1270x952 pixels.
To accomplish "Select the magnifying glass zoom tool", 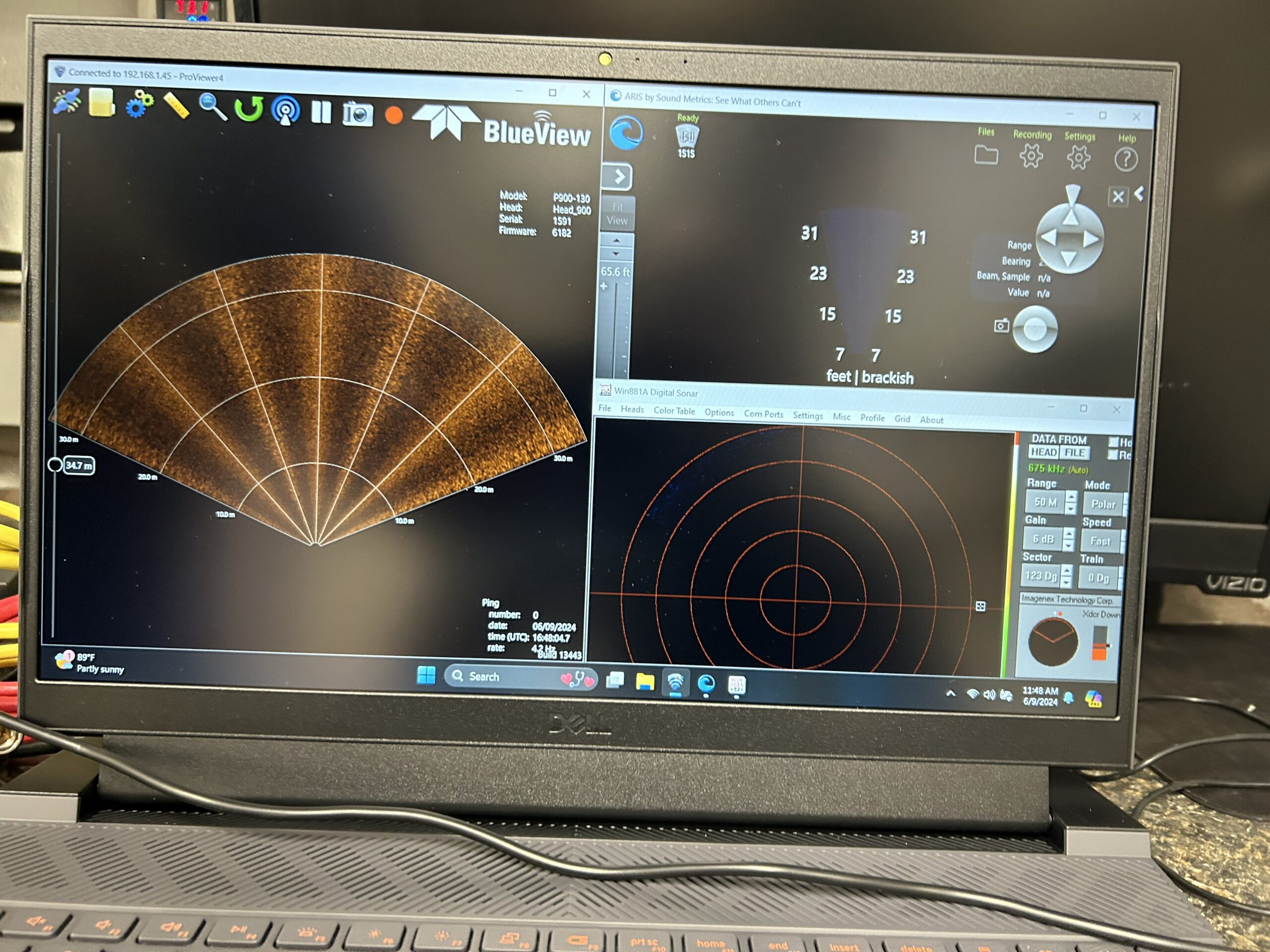I will (x=212, y=107).
